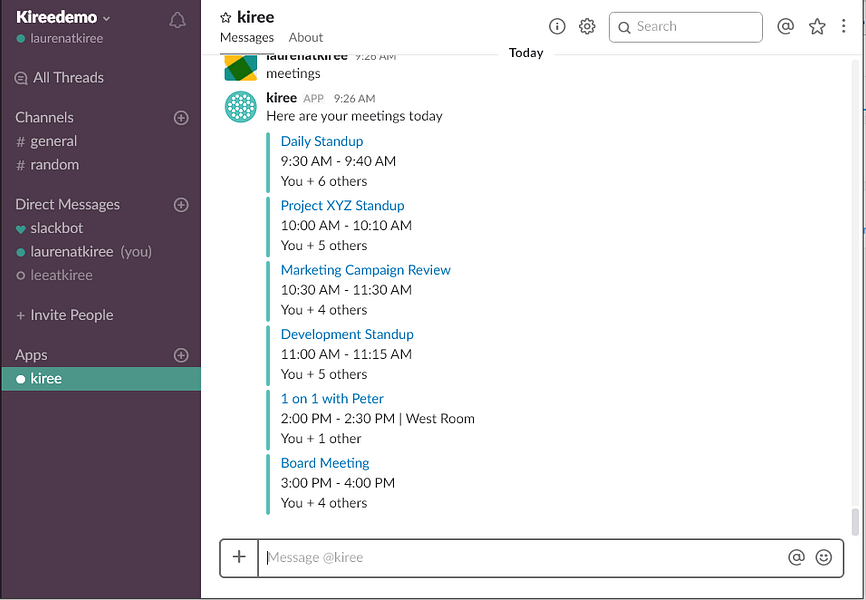Open Project XYZ Standup link

[342, 206]
